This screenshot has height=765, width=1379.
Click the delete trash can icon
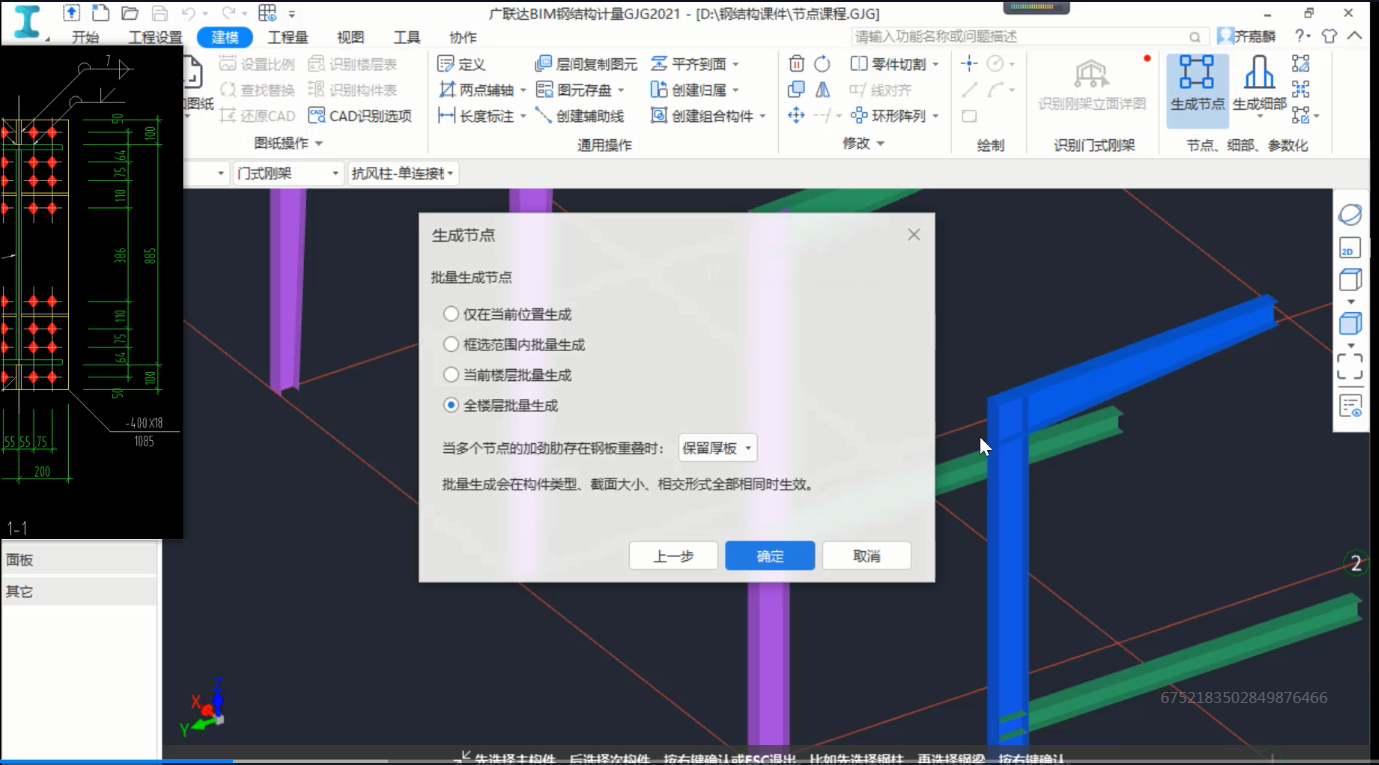coord(796,64)
